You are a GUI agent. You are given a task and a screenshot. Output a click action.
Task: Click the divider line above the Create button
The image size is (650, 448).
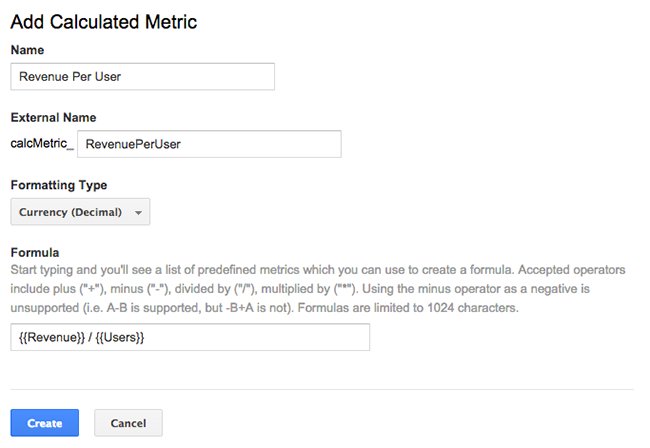pos(322,389)
